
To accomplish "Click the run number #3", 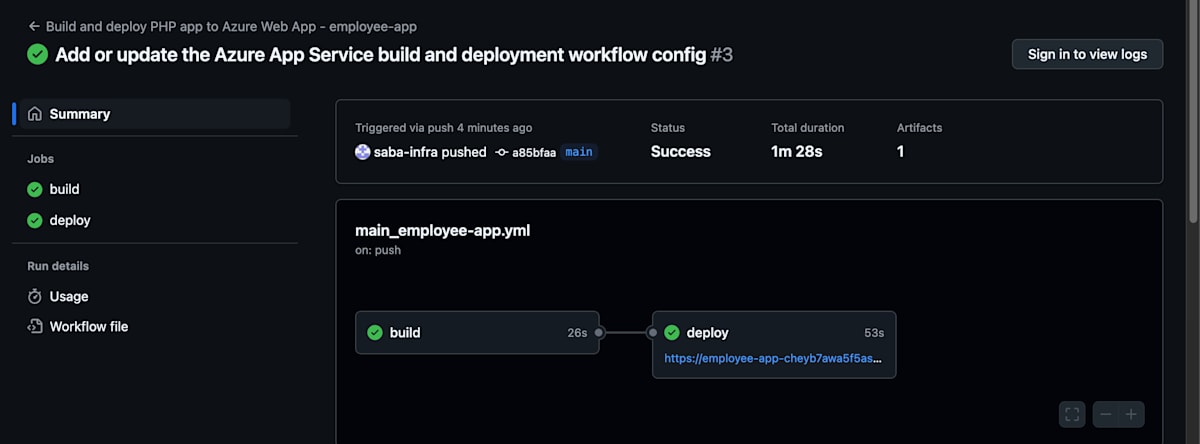I will 721,54.
